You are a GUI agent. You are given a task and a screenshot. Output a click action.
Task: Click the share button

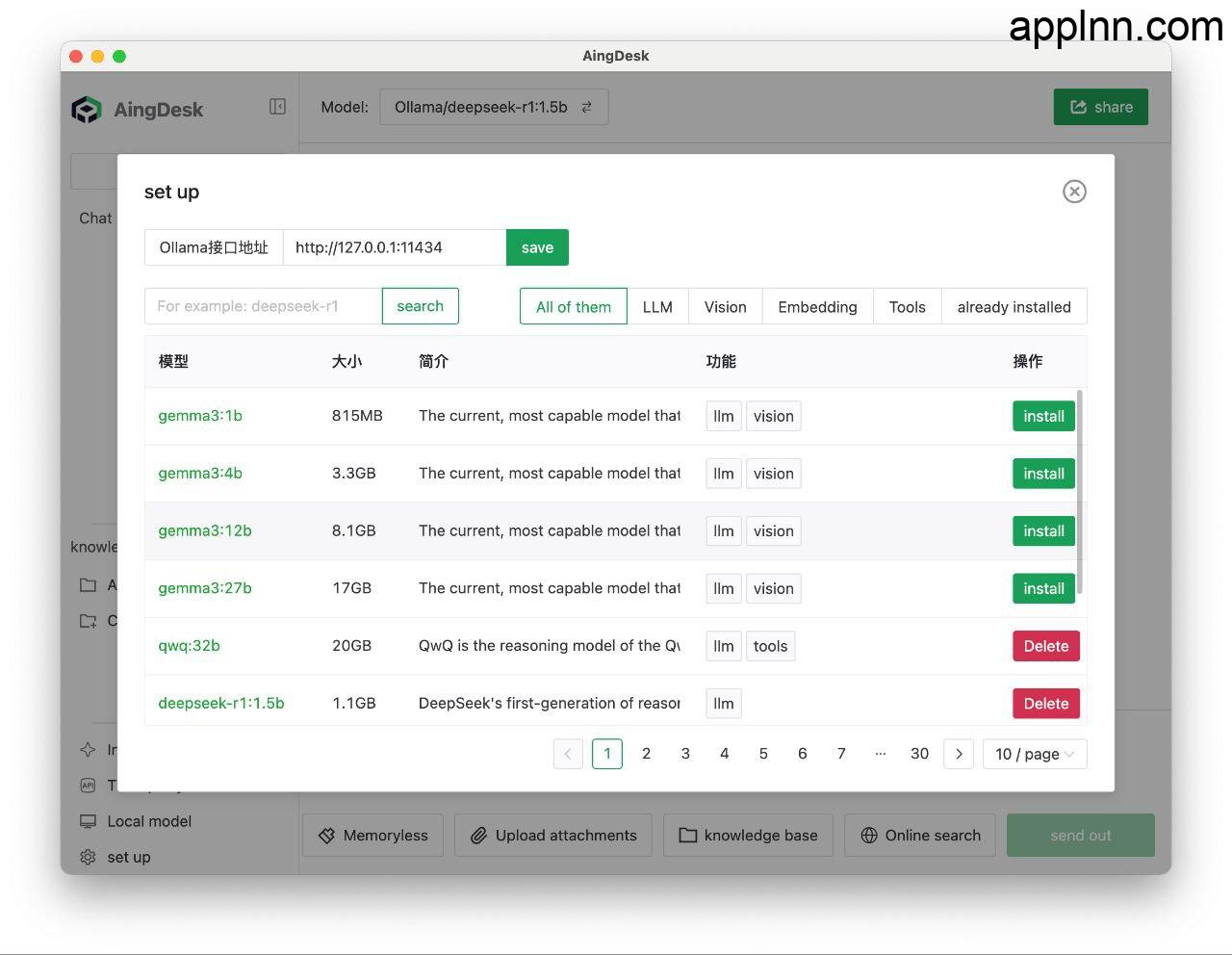click(x=1101, y=107)
